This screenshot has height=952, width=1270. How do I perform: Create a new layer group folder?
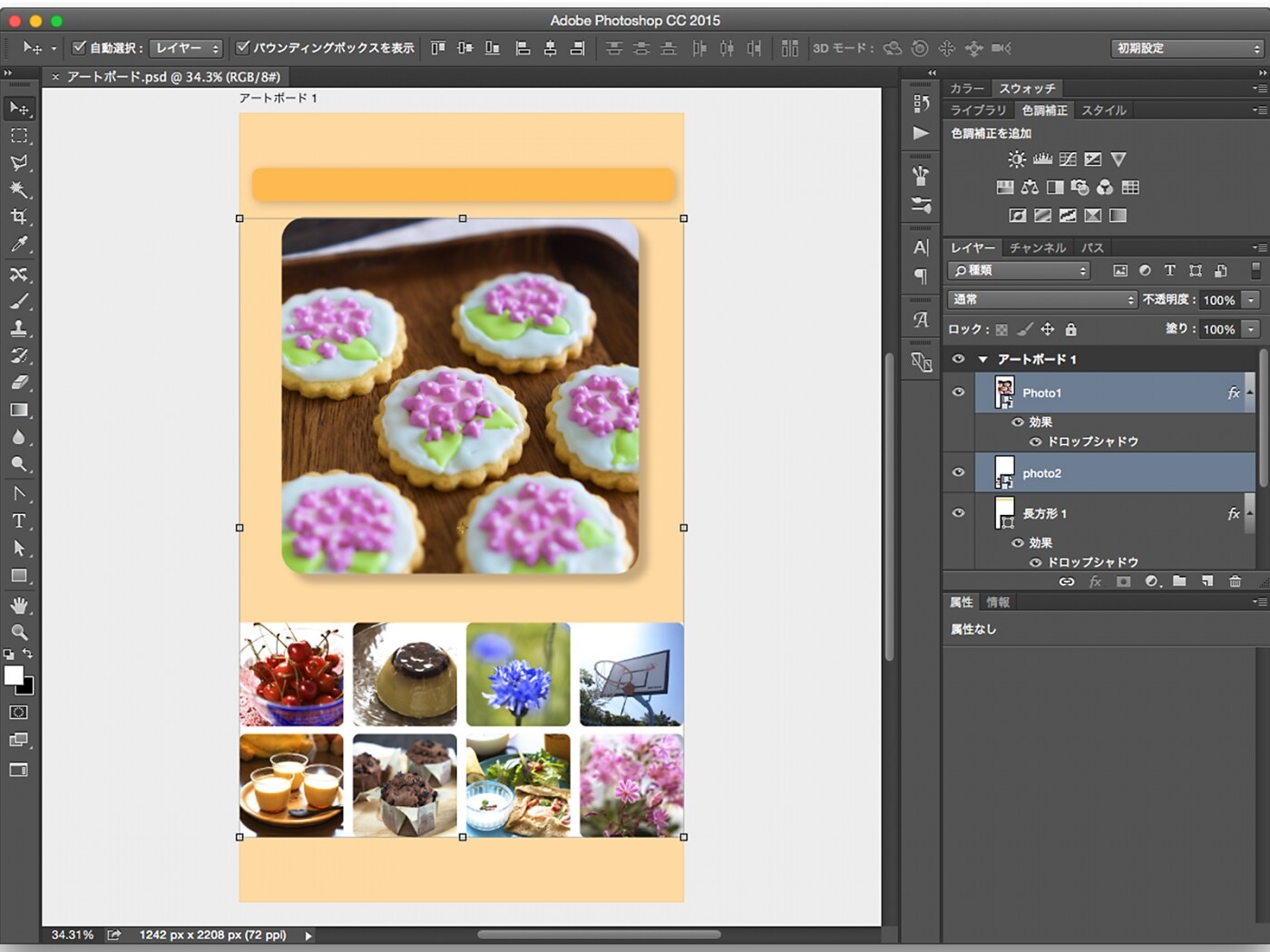1179,581
